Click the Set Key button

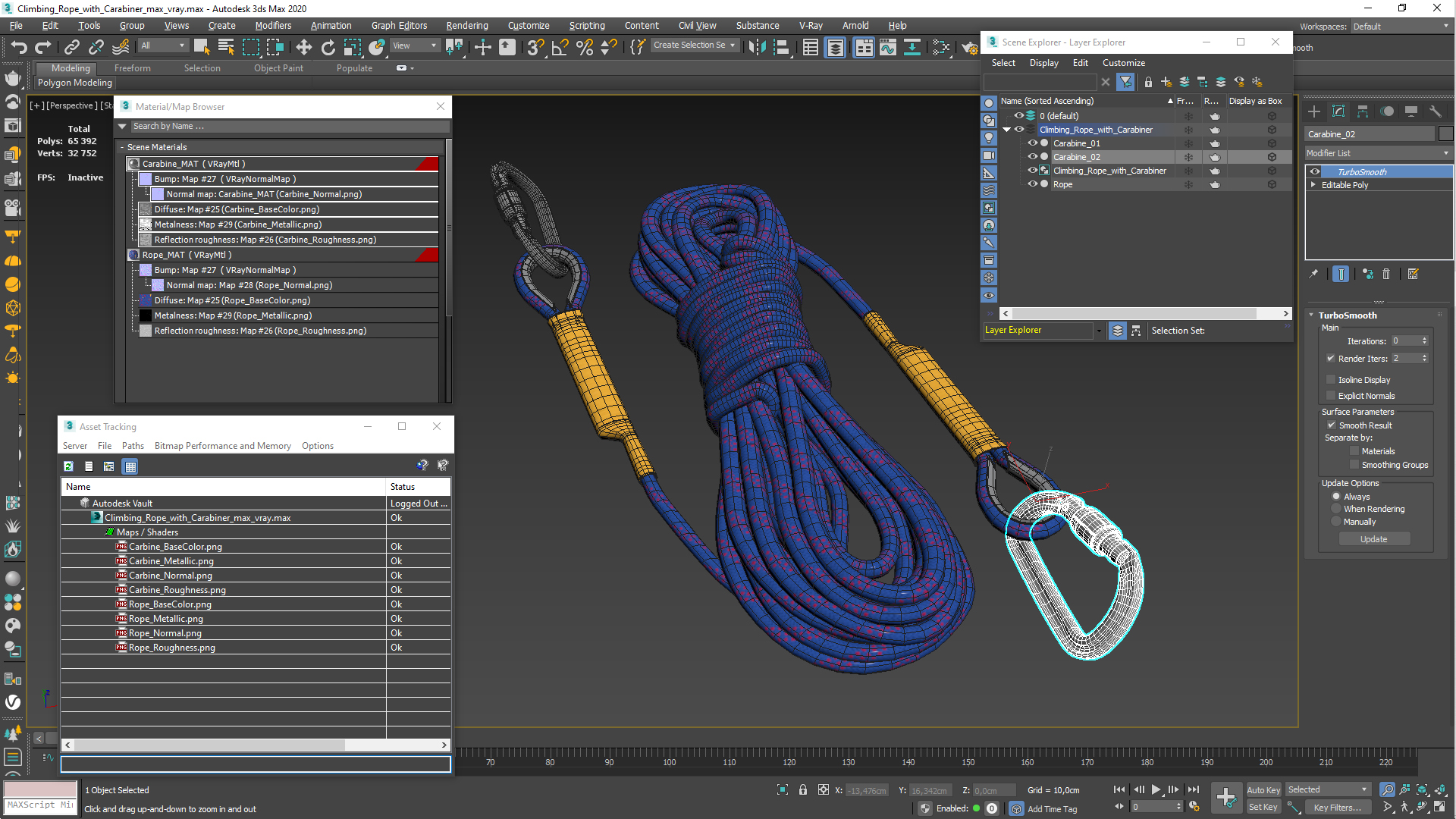1263,808
